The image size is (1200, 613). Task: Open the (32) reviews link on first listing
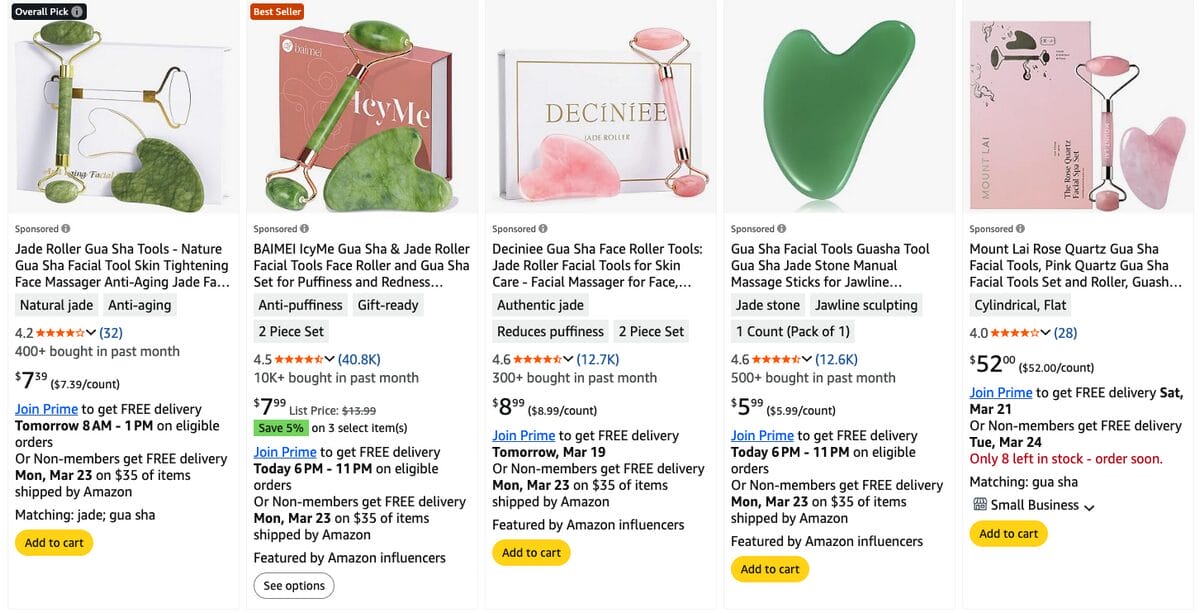pyautogui.click(x=110, y=331)
